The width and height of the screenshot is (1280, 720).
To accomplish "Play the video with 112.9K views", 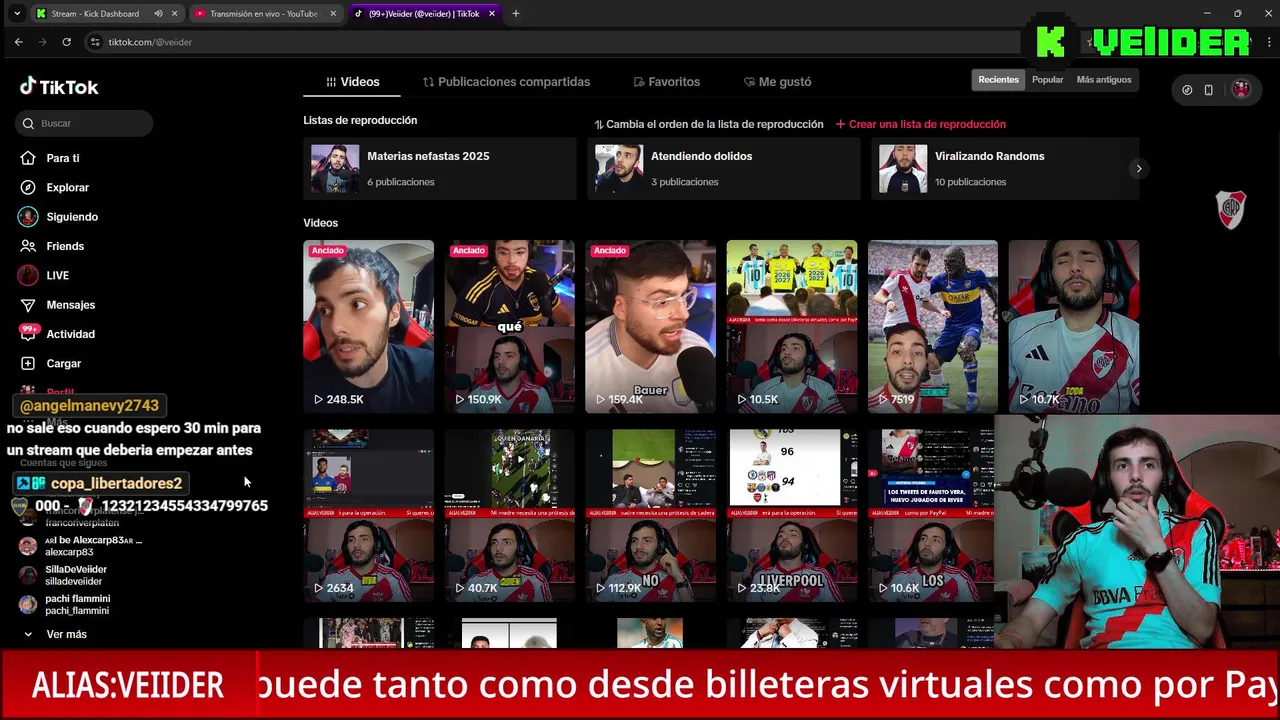I will 651,515.
